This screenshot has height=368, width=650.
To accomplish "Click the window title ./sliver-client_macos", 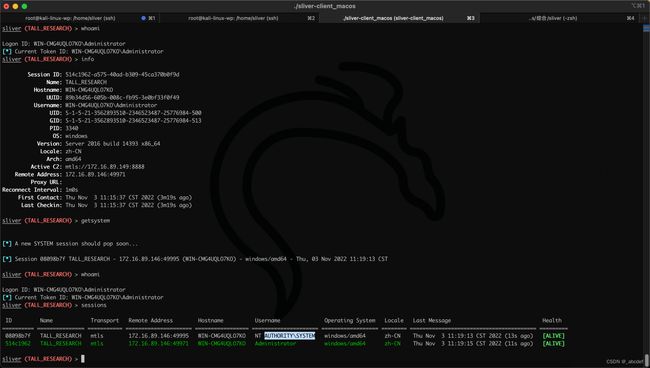I will (325, 6).
